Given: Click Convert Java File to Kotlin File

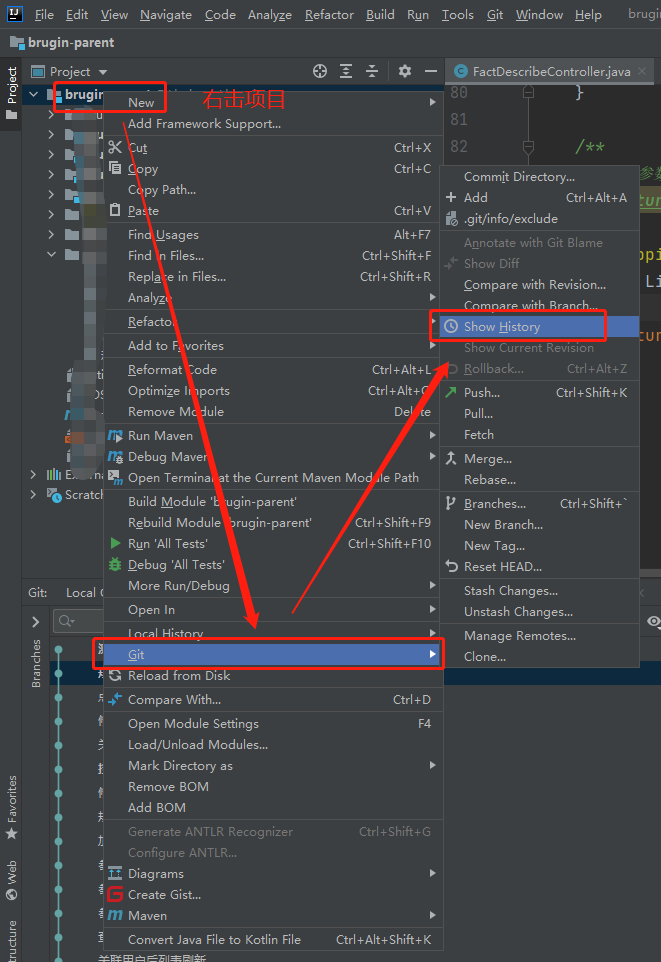Looking at the screenshot, I should coord(274,939).
